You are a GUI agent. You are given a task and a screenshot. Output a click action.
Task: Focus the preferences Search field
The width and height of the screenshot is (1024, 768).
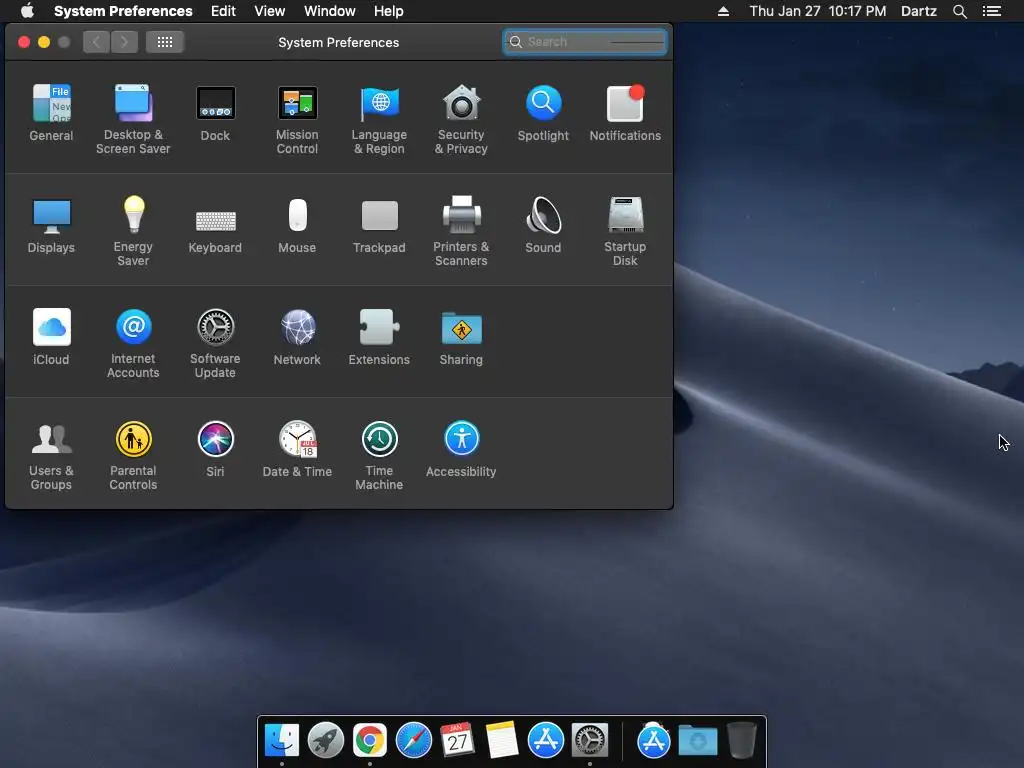(585, 42)
